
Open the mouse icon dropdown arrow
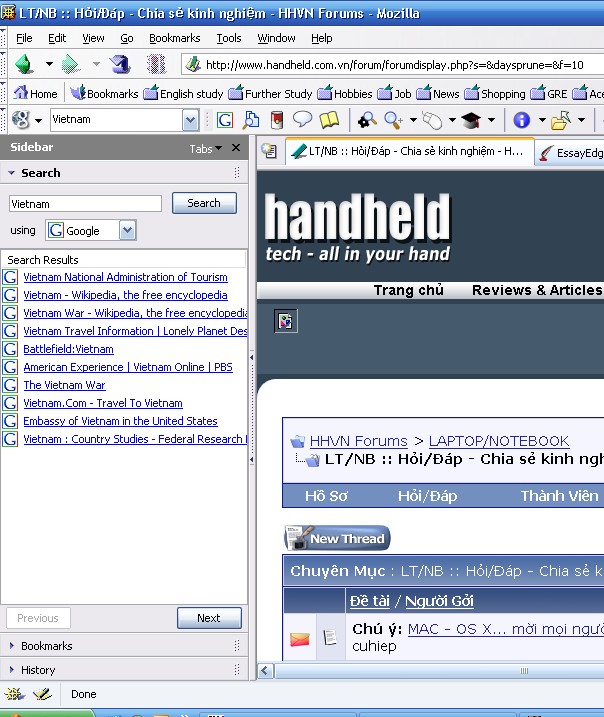coord(452,120)
